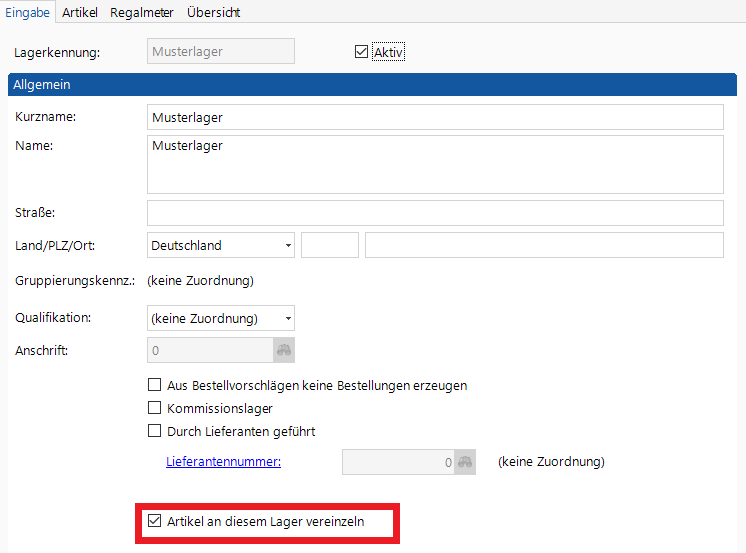This screenshot has height=553, width=746.
Task: Go to the Übersicht tab
Action: click(213, 13)
